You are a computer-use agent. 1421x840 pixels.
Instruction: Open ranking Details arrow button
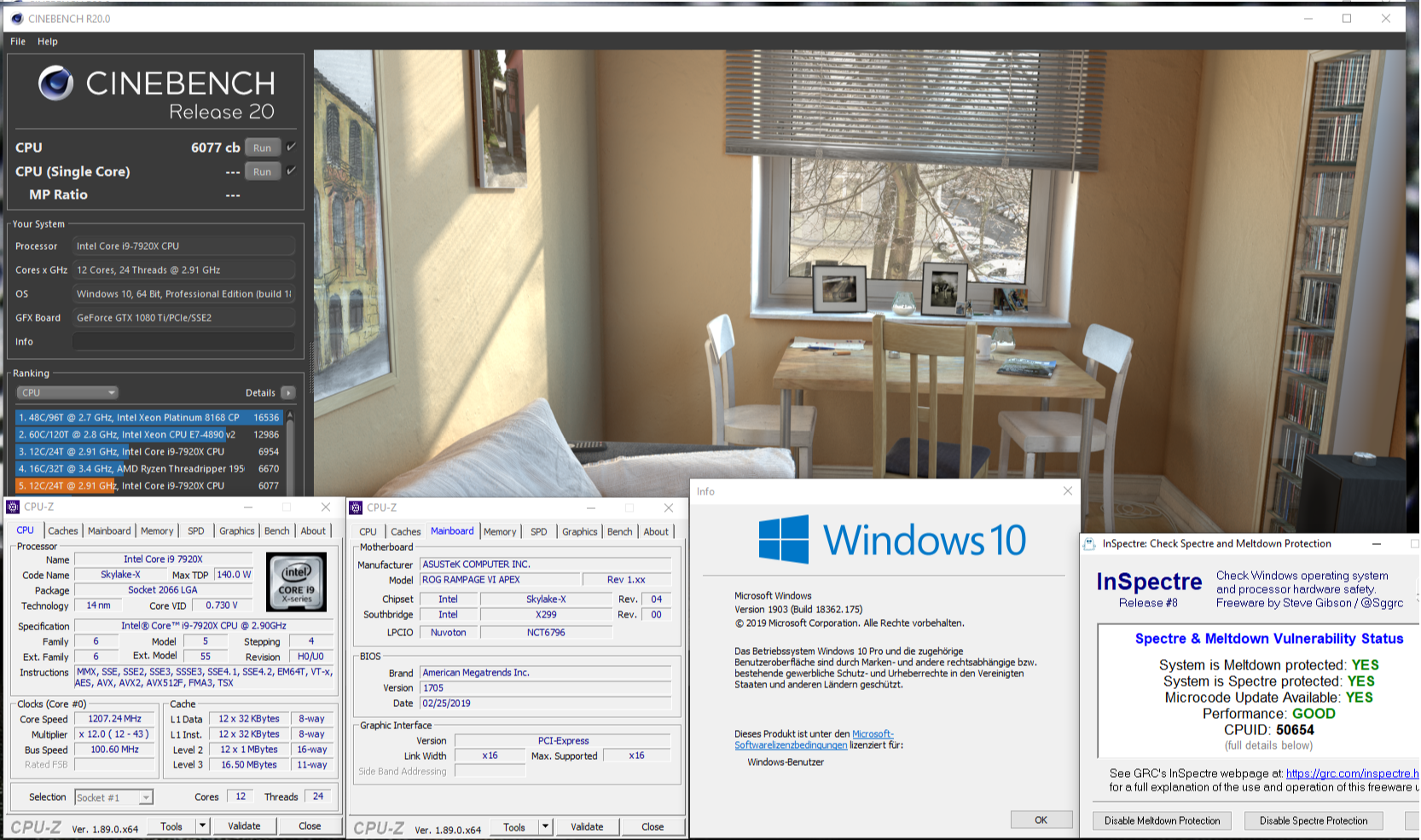pyautogui.click(x=288, y=393)
